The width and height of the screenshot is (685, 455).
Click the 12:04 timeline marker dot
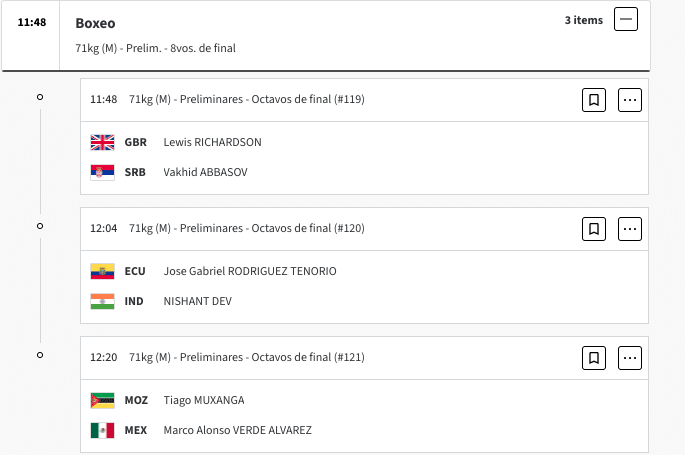click(40, 226)
